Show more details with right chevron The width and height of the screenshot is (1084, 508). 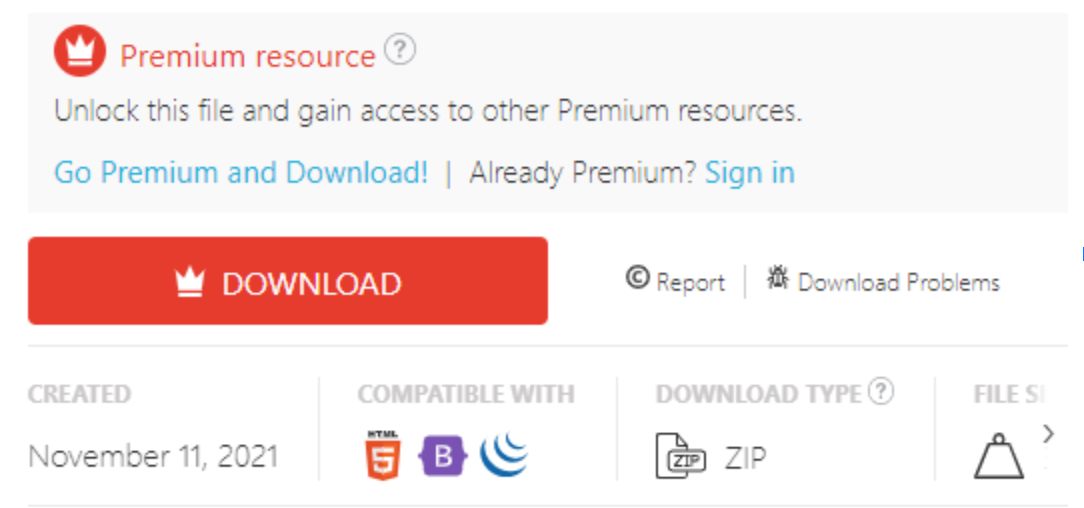coord(1048,433)
